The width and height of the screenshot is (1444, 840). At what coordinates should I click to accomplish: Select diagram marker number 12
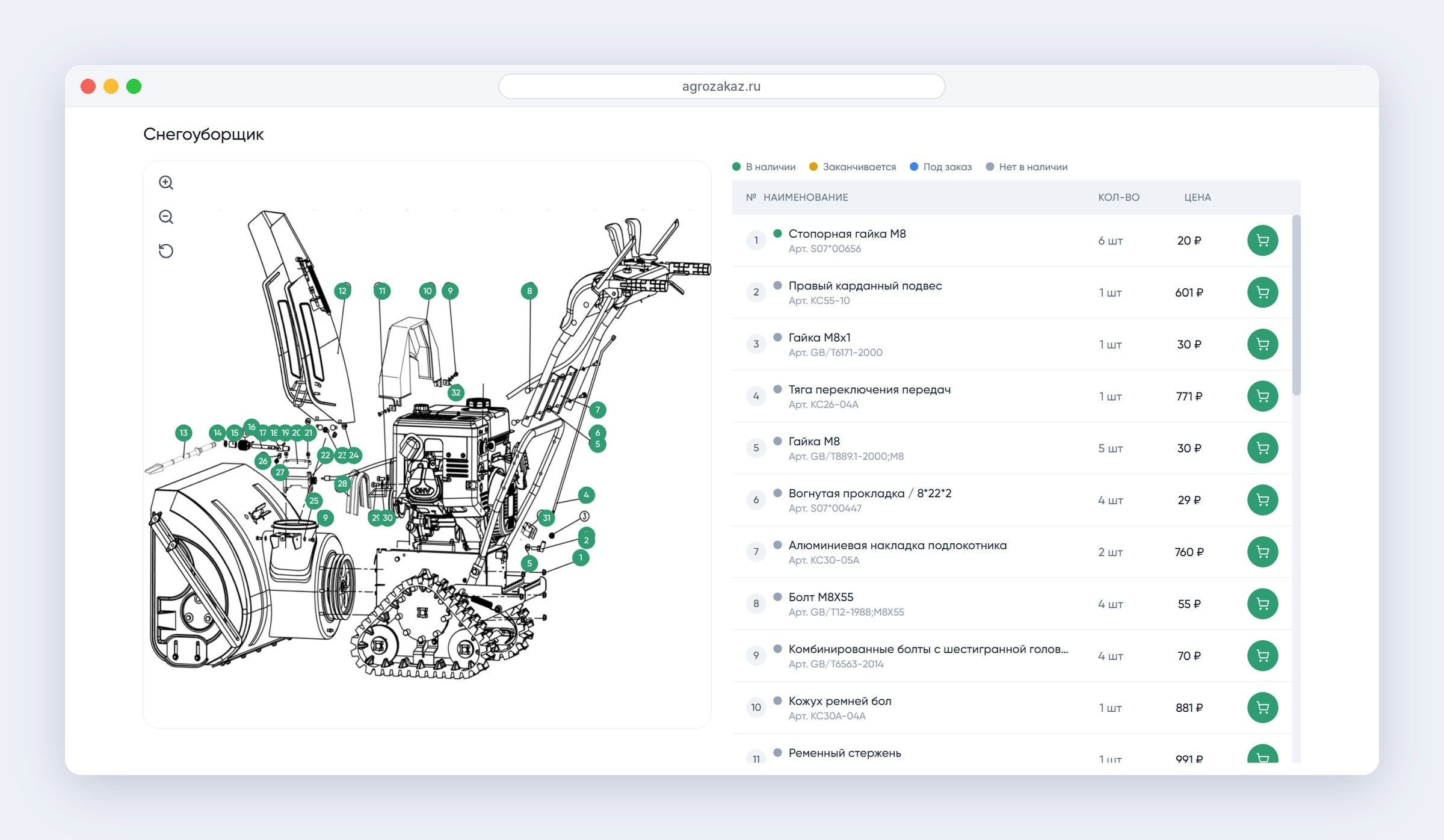[342, 291]
